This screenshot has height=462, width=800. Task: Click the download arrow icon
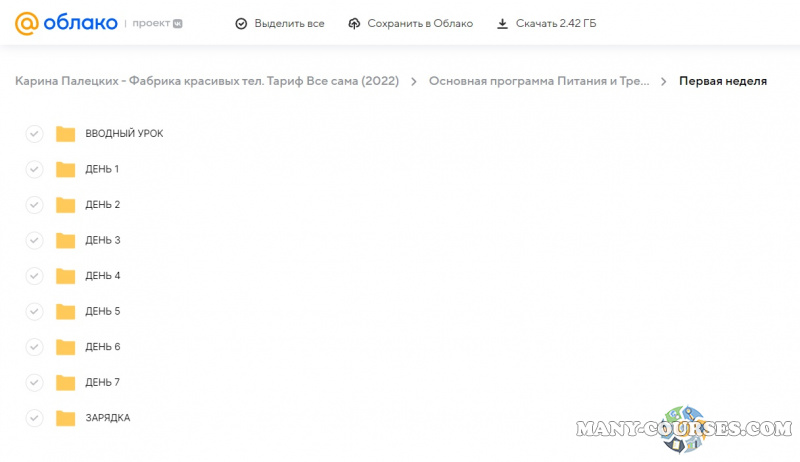[x=502, y=23]
